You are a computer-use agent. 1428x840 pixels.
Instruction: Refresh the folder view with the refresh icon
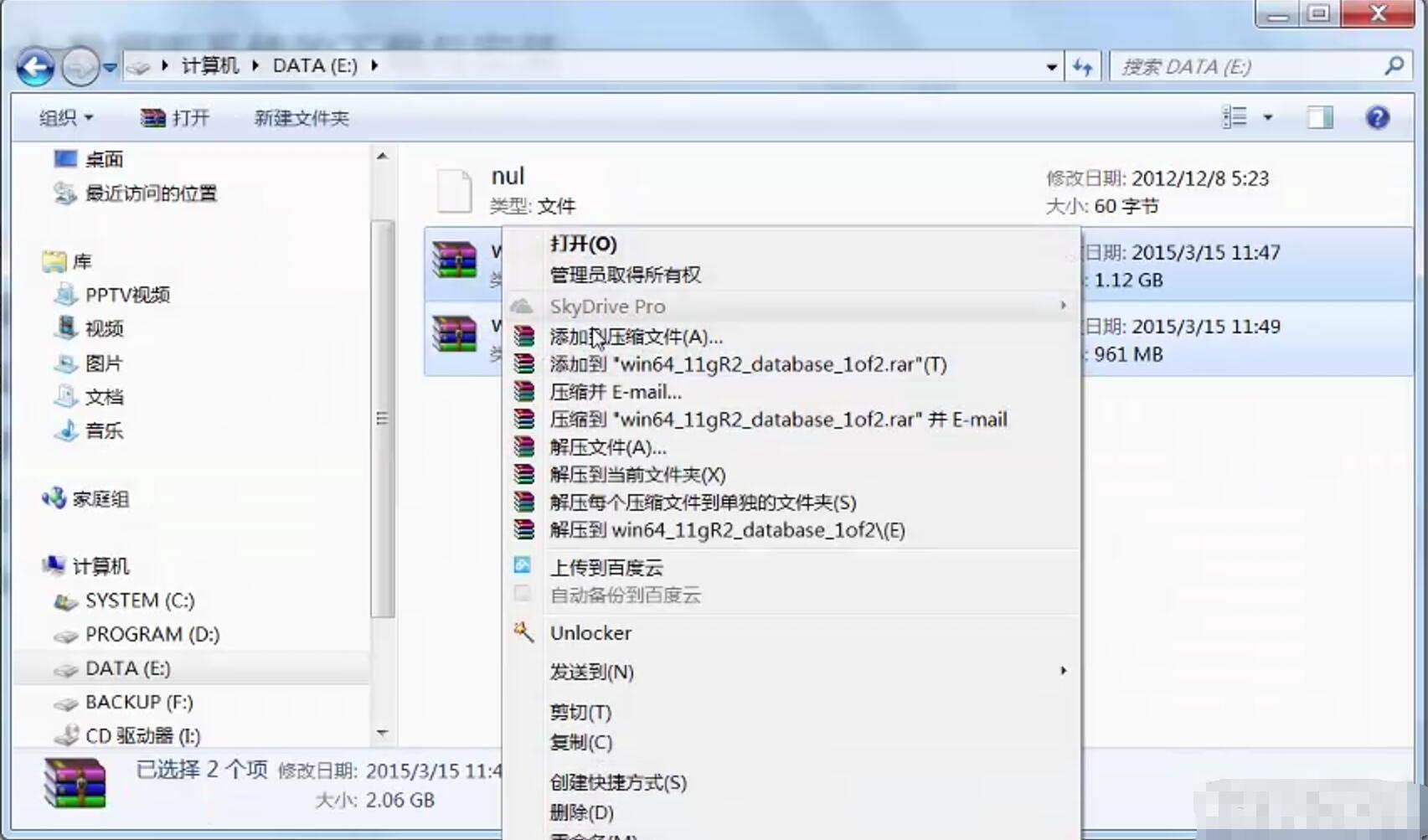click(x=1081, y=66)
